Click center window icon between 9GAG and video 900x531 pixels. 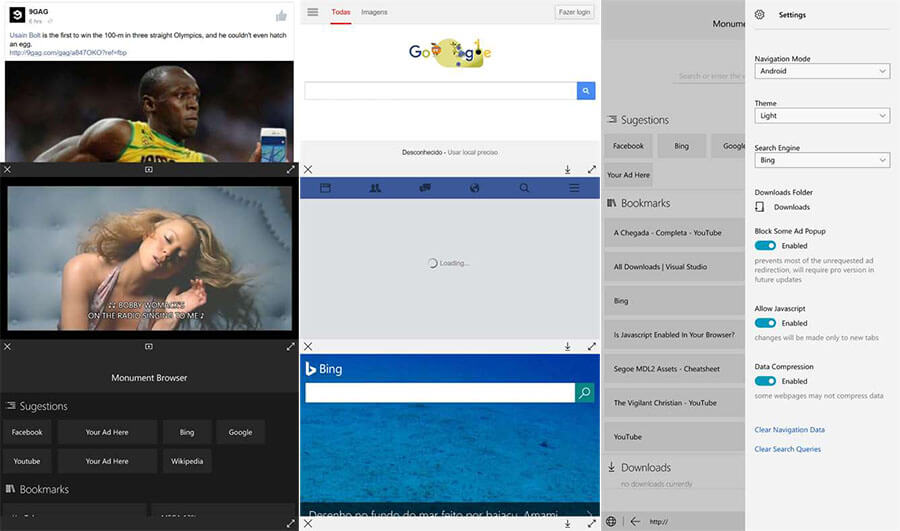(x=149, y=169)
